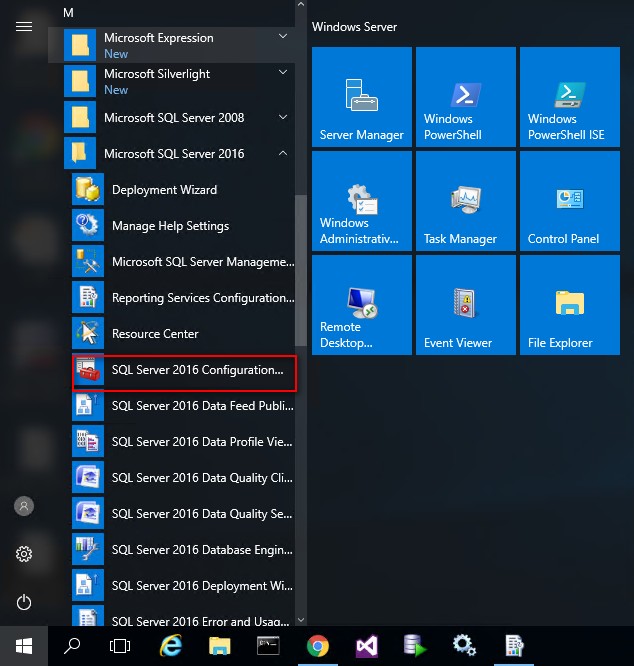Click the Windows Server group title

pyautogui.click(x=354, y=27)
